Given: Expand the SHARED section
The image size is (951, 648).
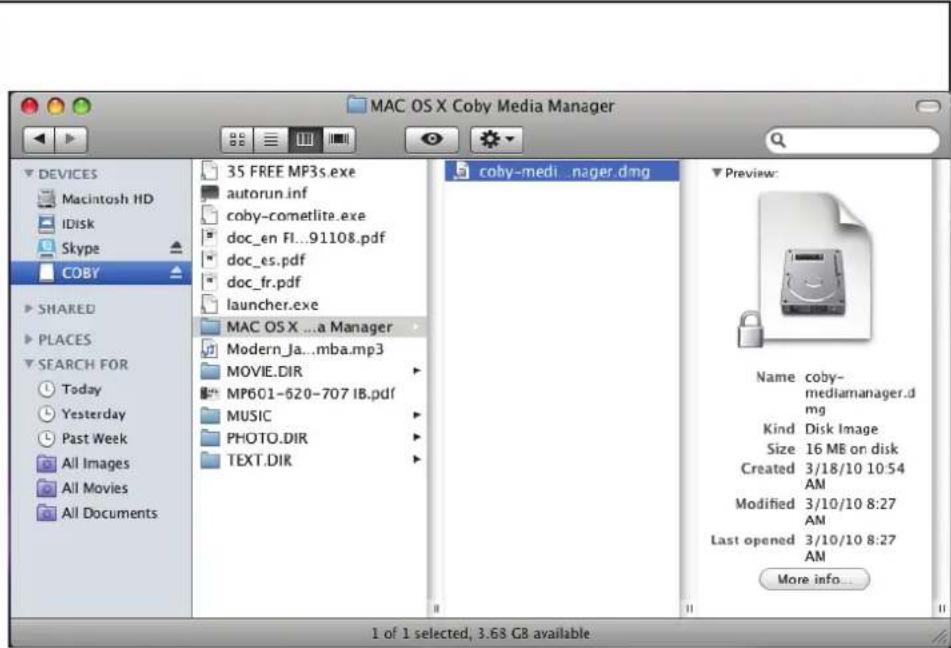Looking at the screenshot, I should pos(29,309).
